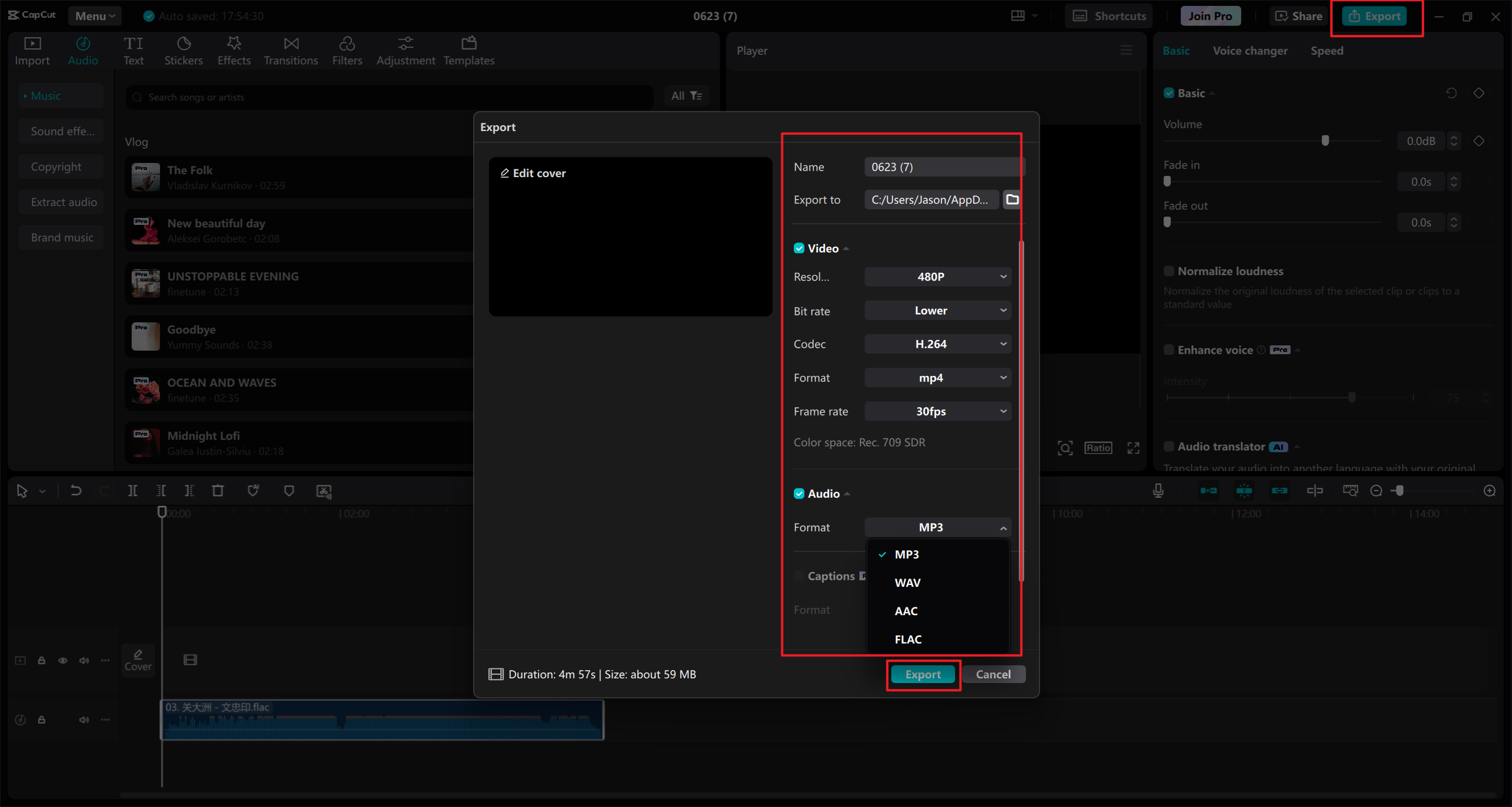Open the Resolution 480P dropdown
Screen dimensions: 1512x807
tap(937, 277)
